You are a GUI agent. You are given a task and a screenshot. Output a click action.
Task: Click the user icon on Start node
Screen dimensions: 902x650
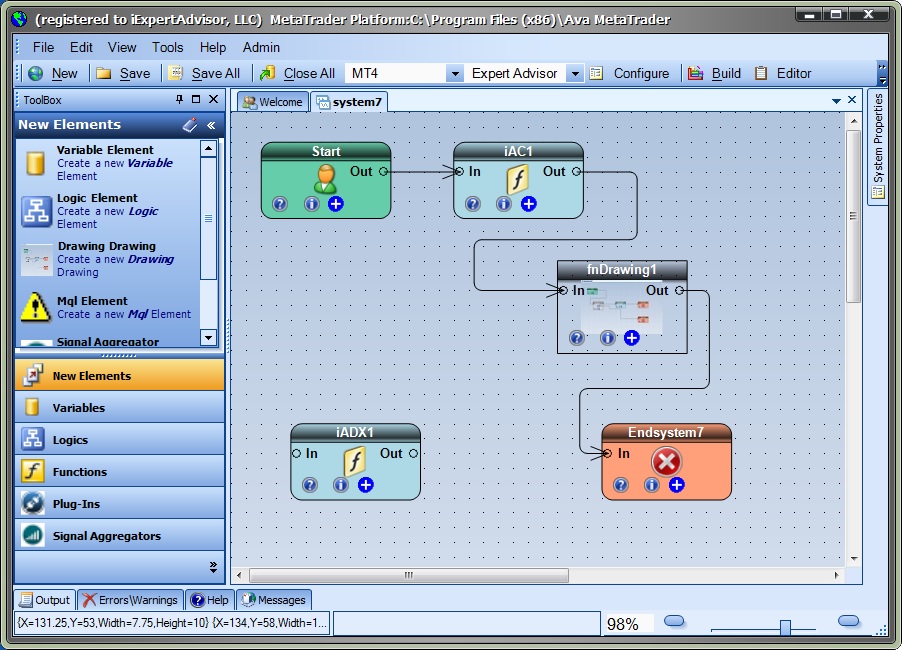tap(325, 179)
